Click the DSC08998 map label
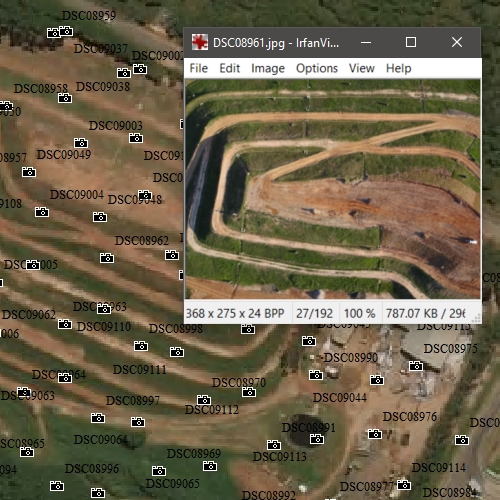Viewport: 500px width, 500px height. pyautogui.click(x=176, y=329)
